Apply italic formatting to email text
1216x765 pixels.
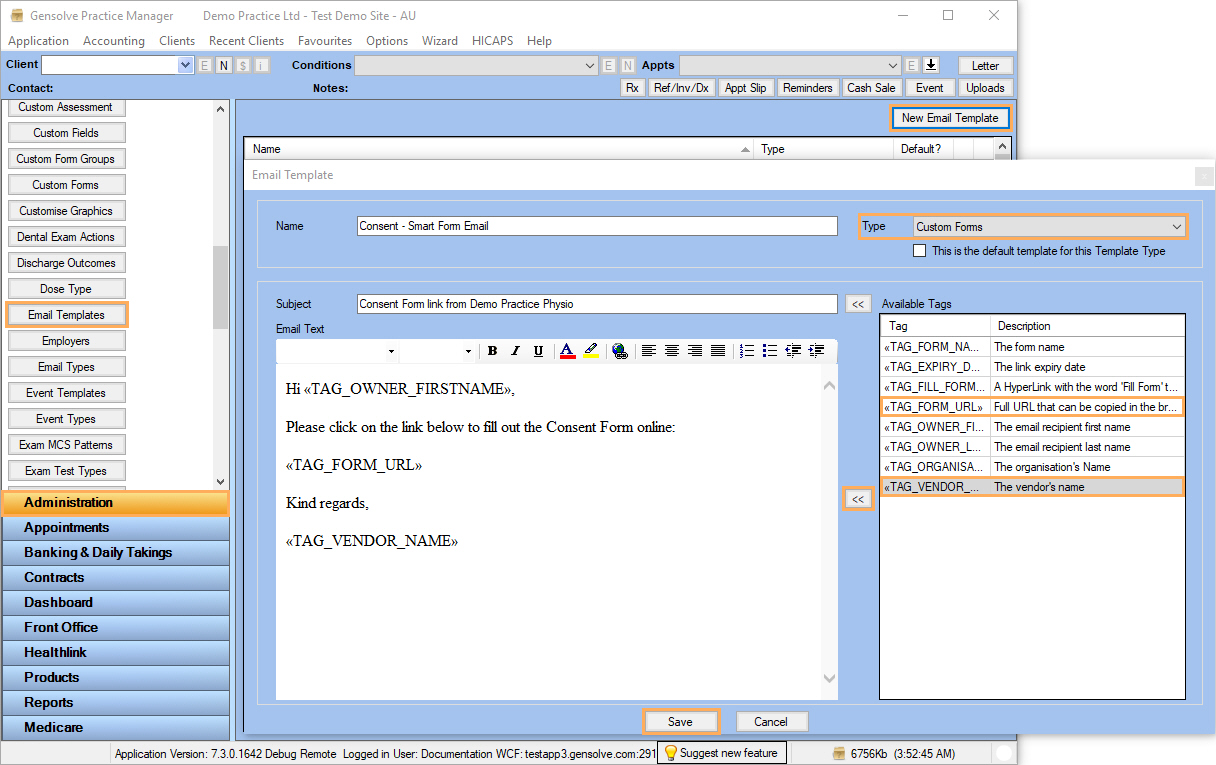(516, 351)
